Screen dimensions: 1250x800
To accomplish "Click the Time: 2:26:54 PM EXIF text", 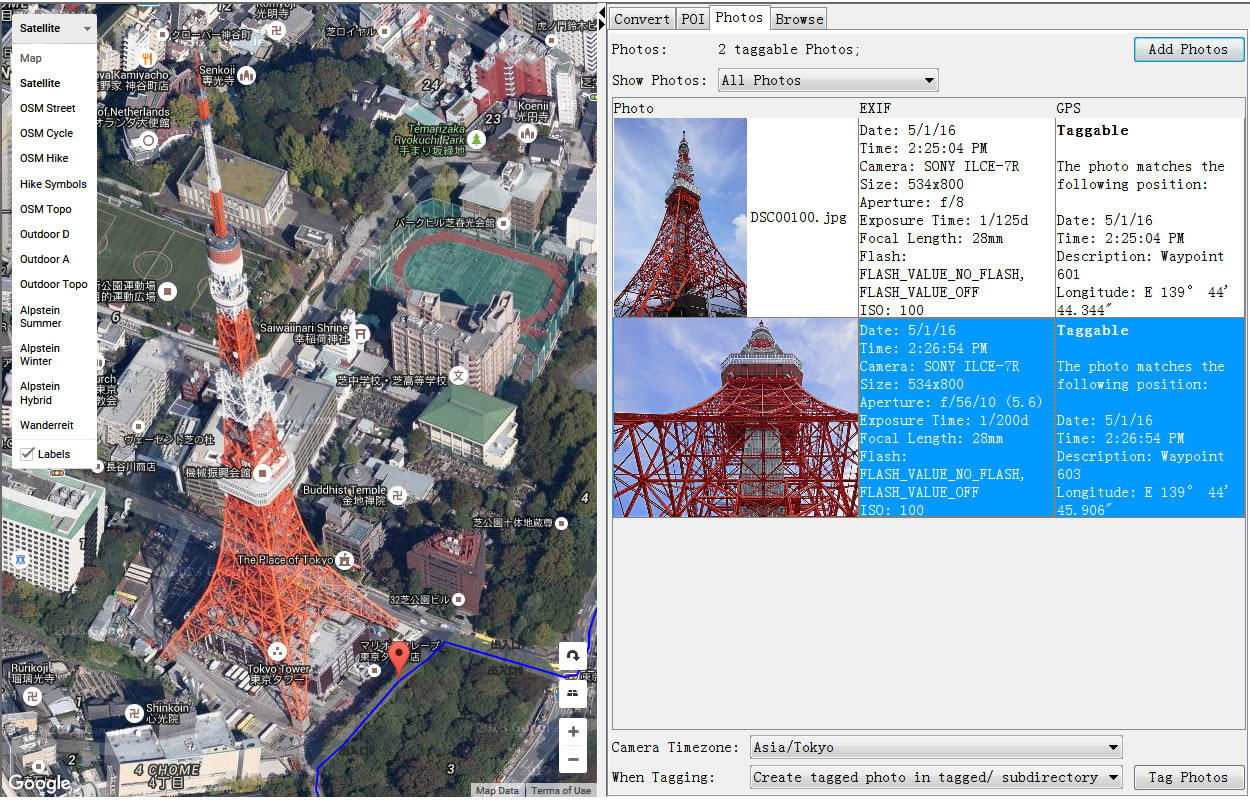I will [x=923, y=348].
